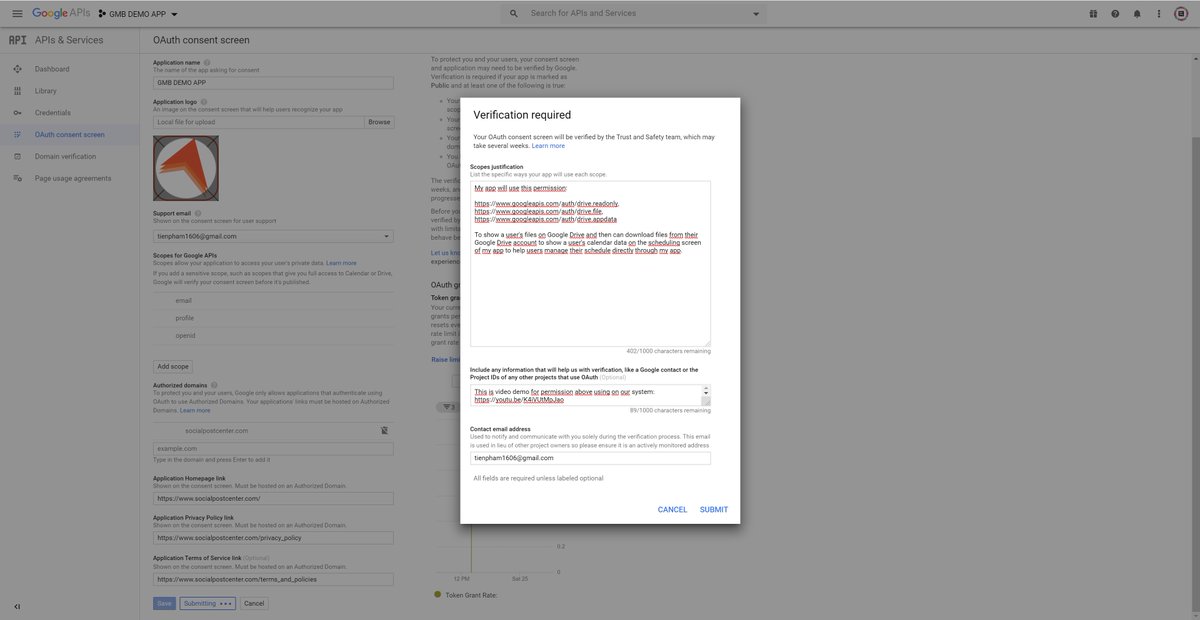Go to Library in the sidebar
Viewport: 1200px width, 620px height.
(x=46, y=91)
